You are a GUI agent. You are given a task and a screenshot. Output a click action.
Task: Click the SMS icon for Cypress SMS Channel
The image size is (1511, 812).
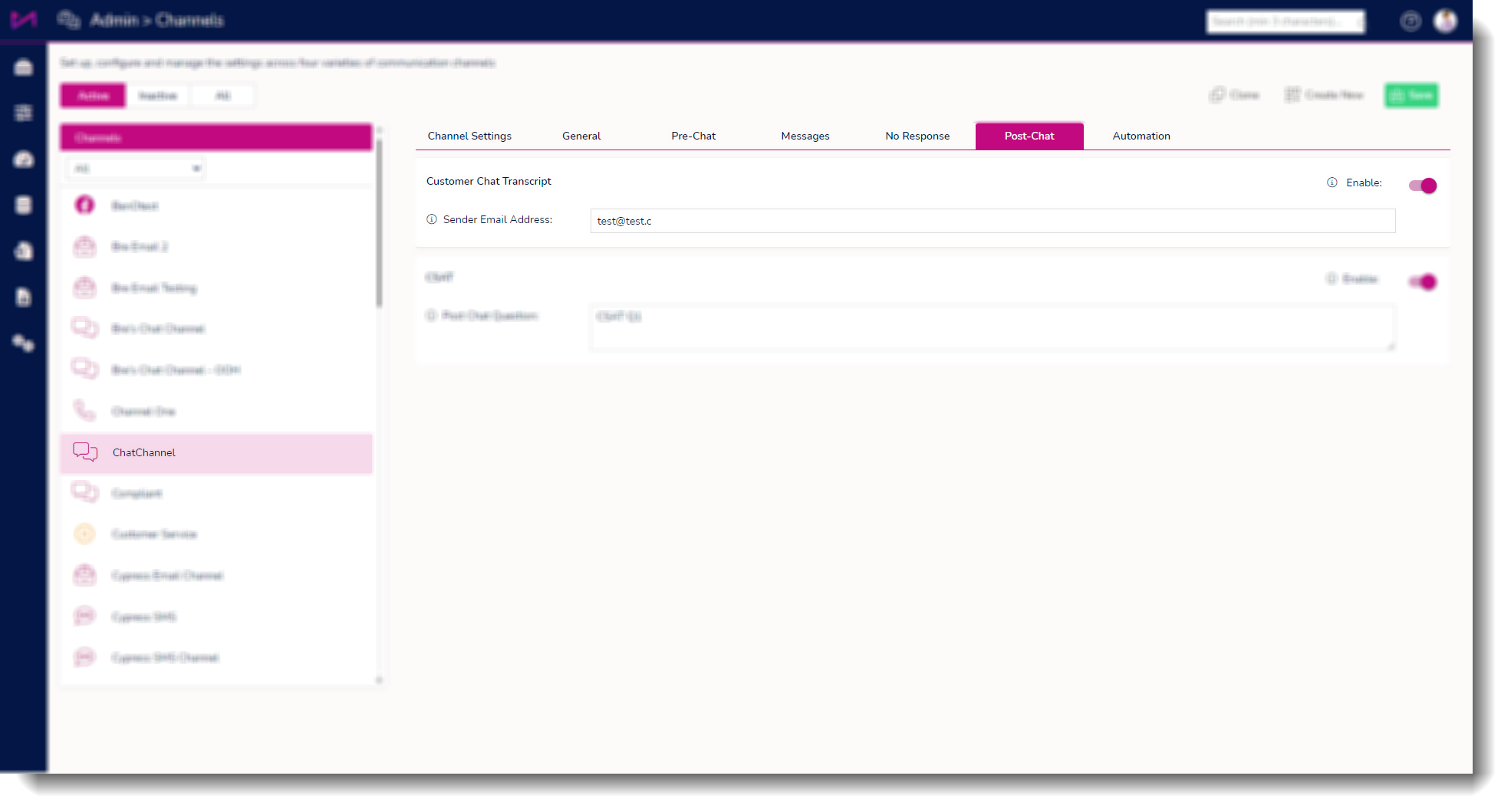85,657
